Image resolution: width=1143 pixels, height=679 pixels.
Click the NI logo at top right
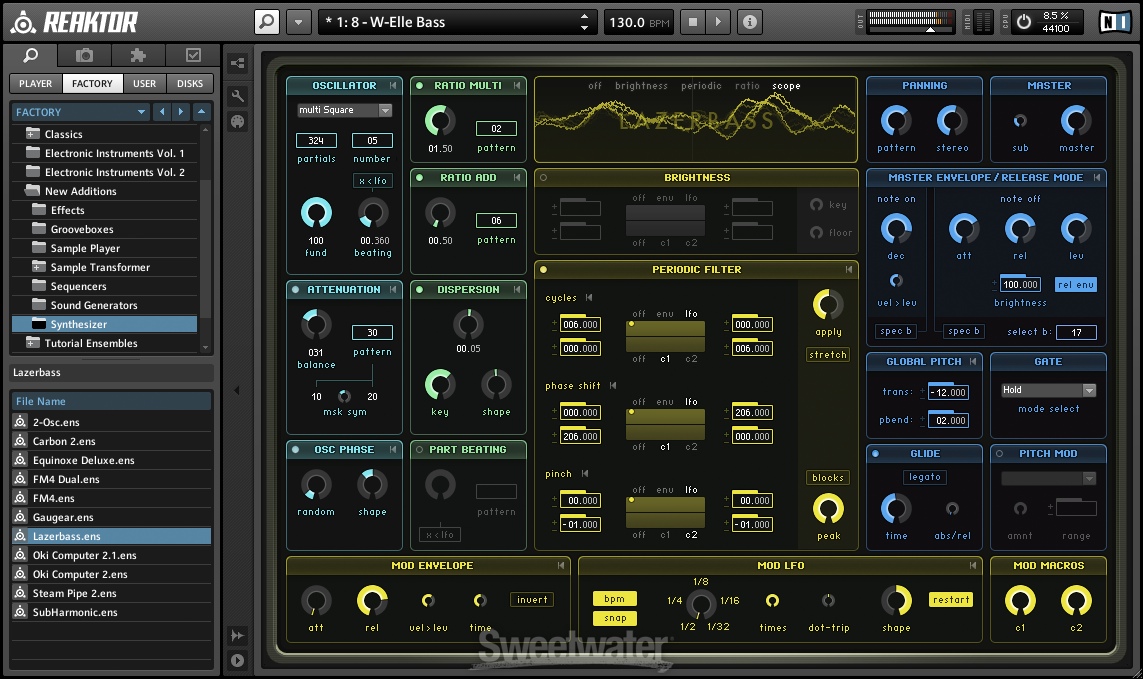click(1115, 22)
